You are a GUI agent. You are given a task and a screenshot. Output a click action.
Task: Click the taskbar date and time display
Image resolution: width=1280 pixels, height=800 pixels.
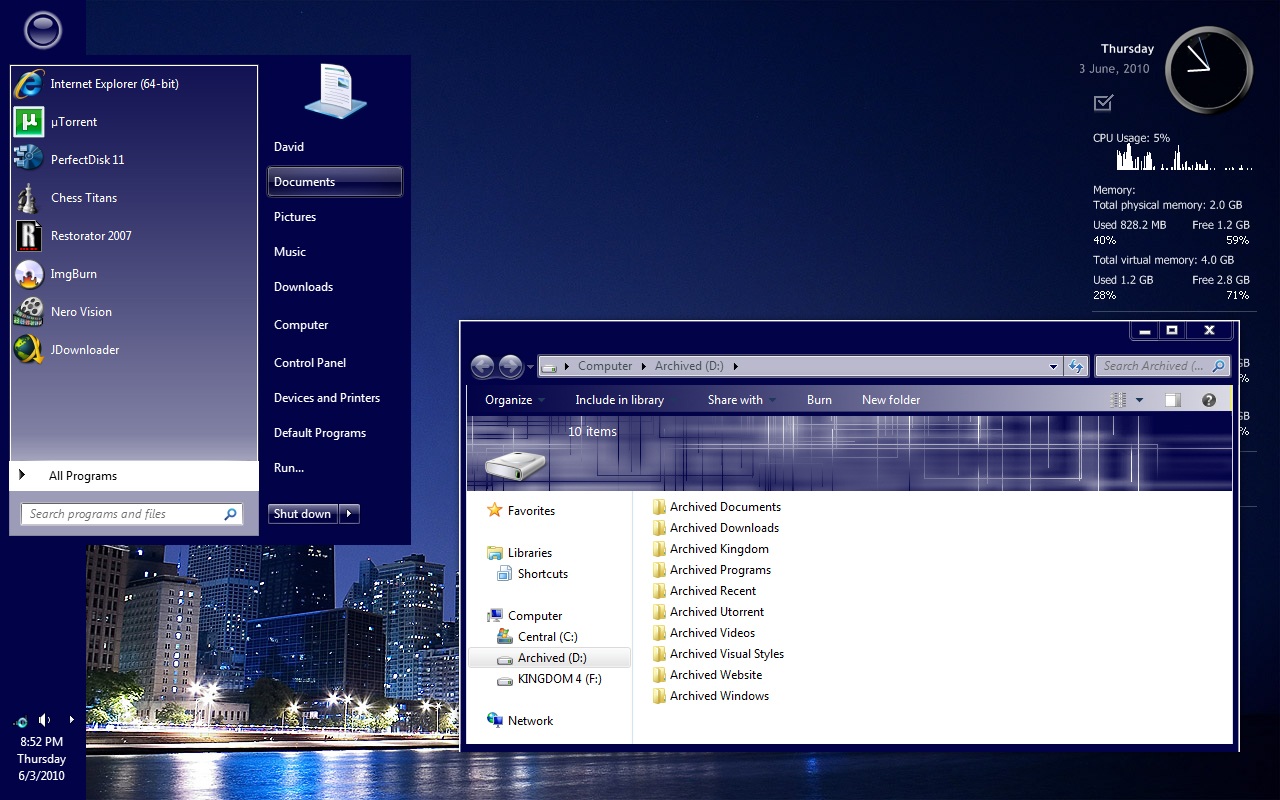pos(42,759)
